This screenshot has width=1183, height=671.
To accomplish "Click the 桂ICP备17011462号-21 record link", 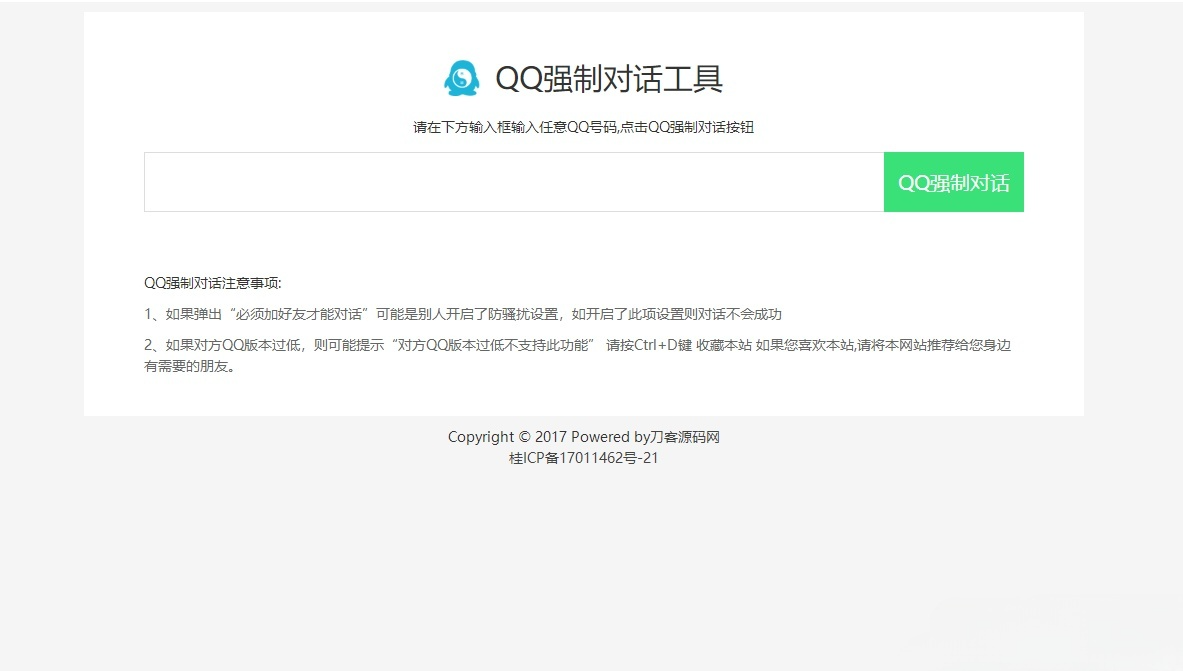I will tap(585, 458).
